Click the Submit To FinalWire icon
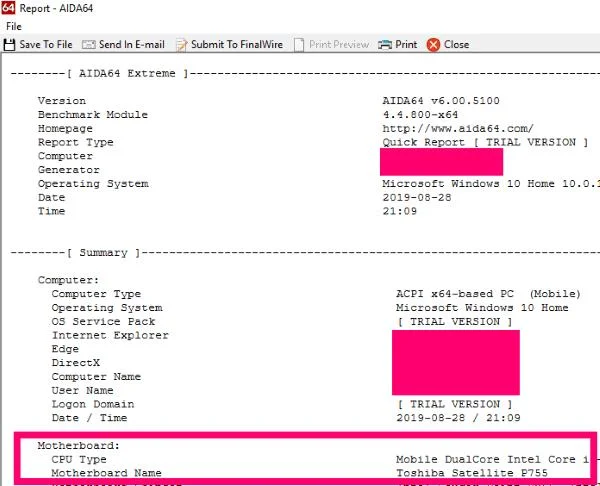Screen dimensions: 600x486 pyautogui.click(x=181, y=45)
